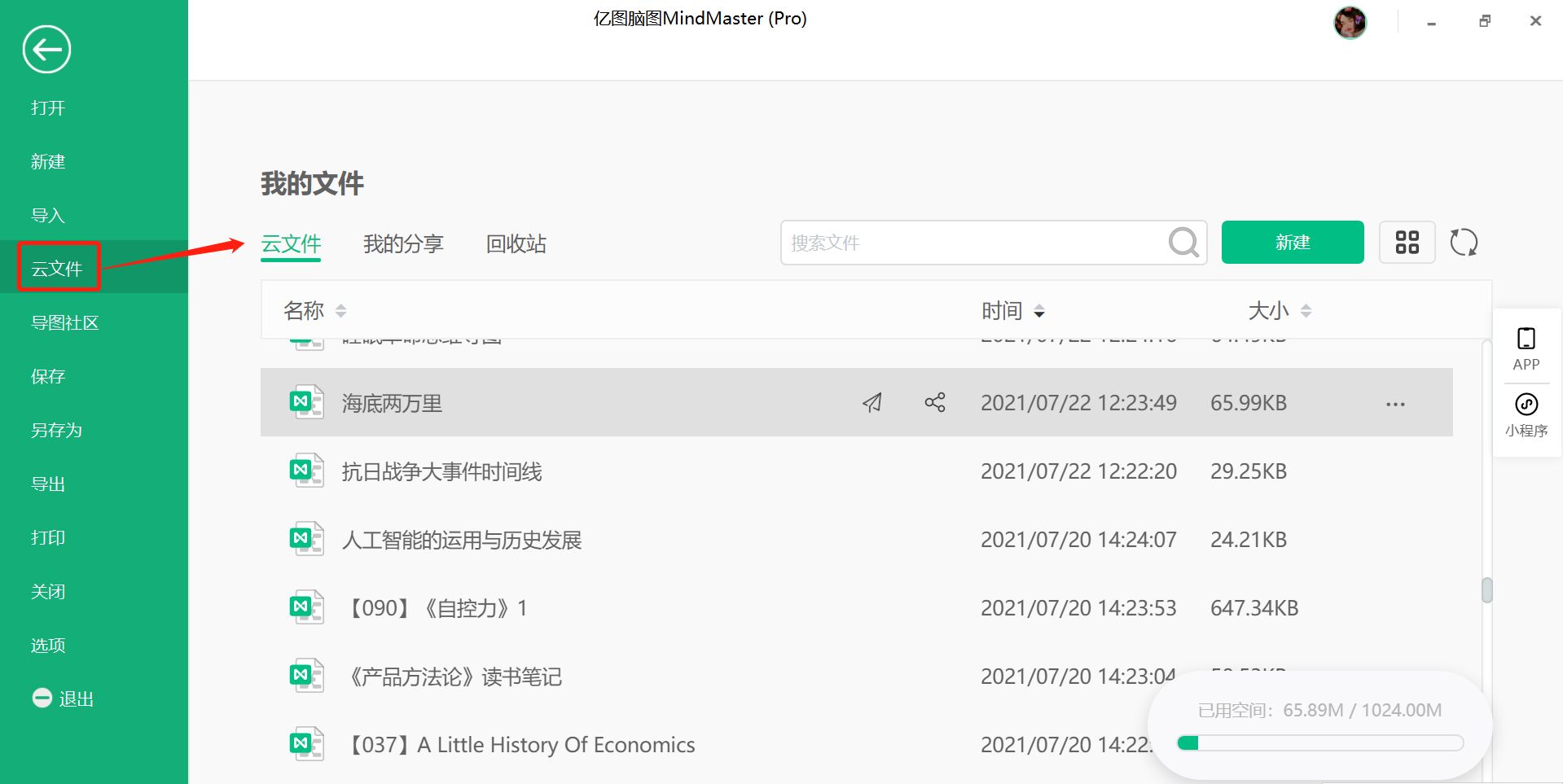1563x784 pixels.
Task: Click the size value 29.25KB
Action: pos(1249,471)
